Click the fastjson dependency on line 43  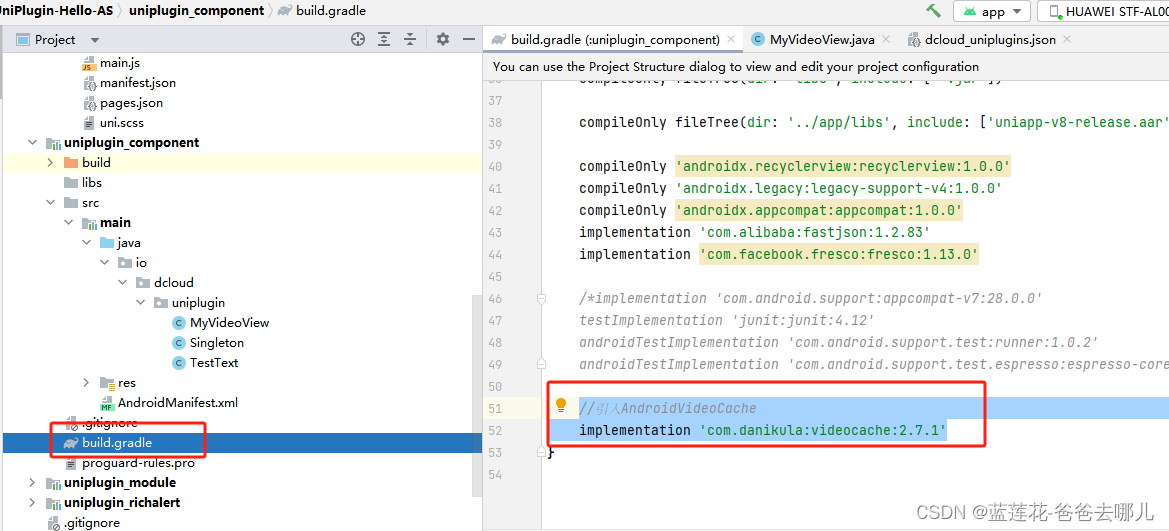(814, 233)
